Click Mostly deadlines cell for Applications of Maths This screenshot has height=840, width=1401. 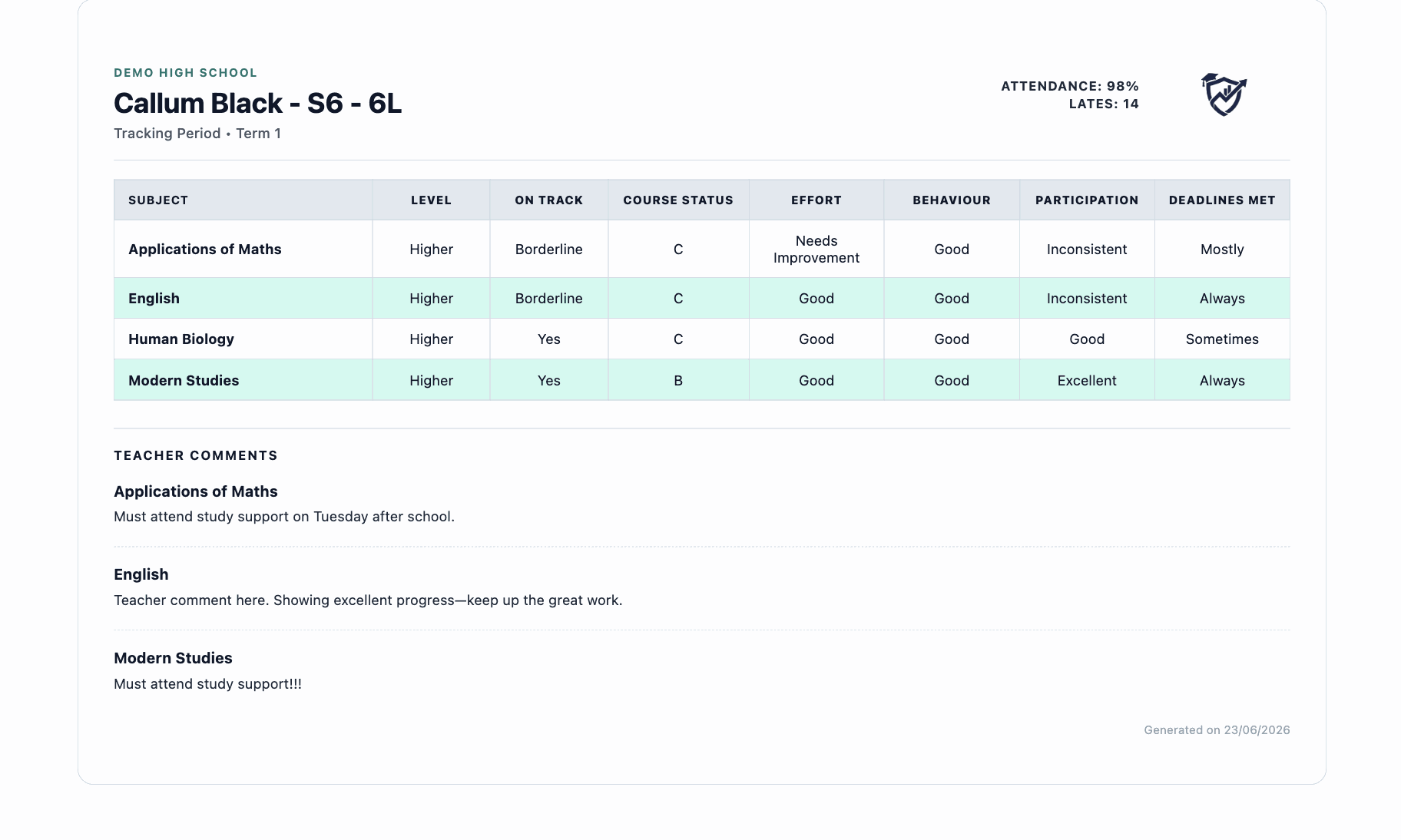[1222, 250]
